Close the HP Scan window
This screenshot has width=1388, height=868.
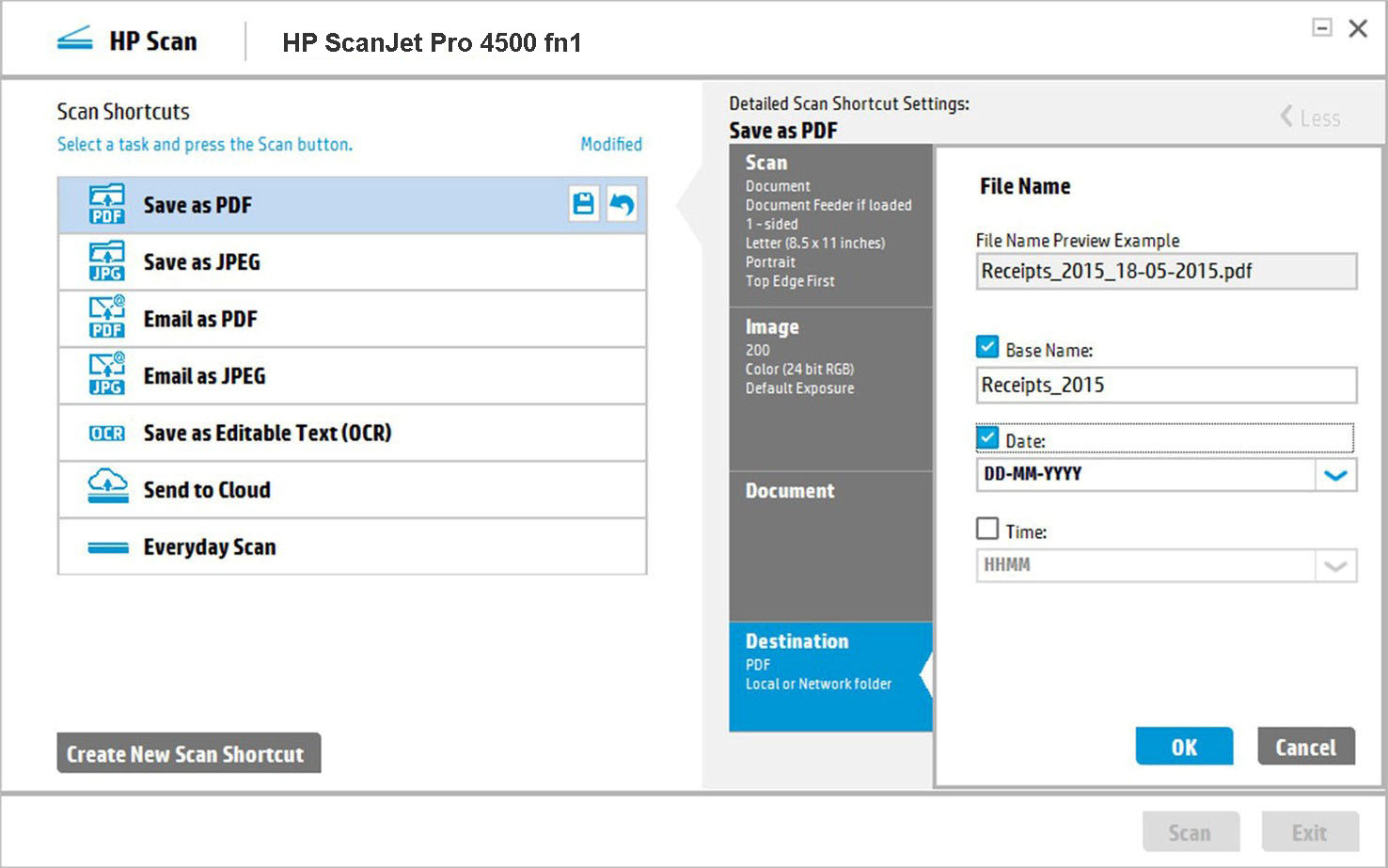[1357, 28]
